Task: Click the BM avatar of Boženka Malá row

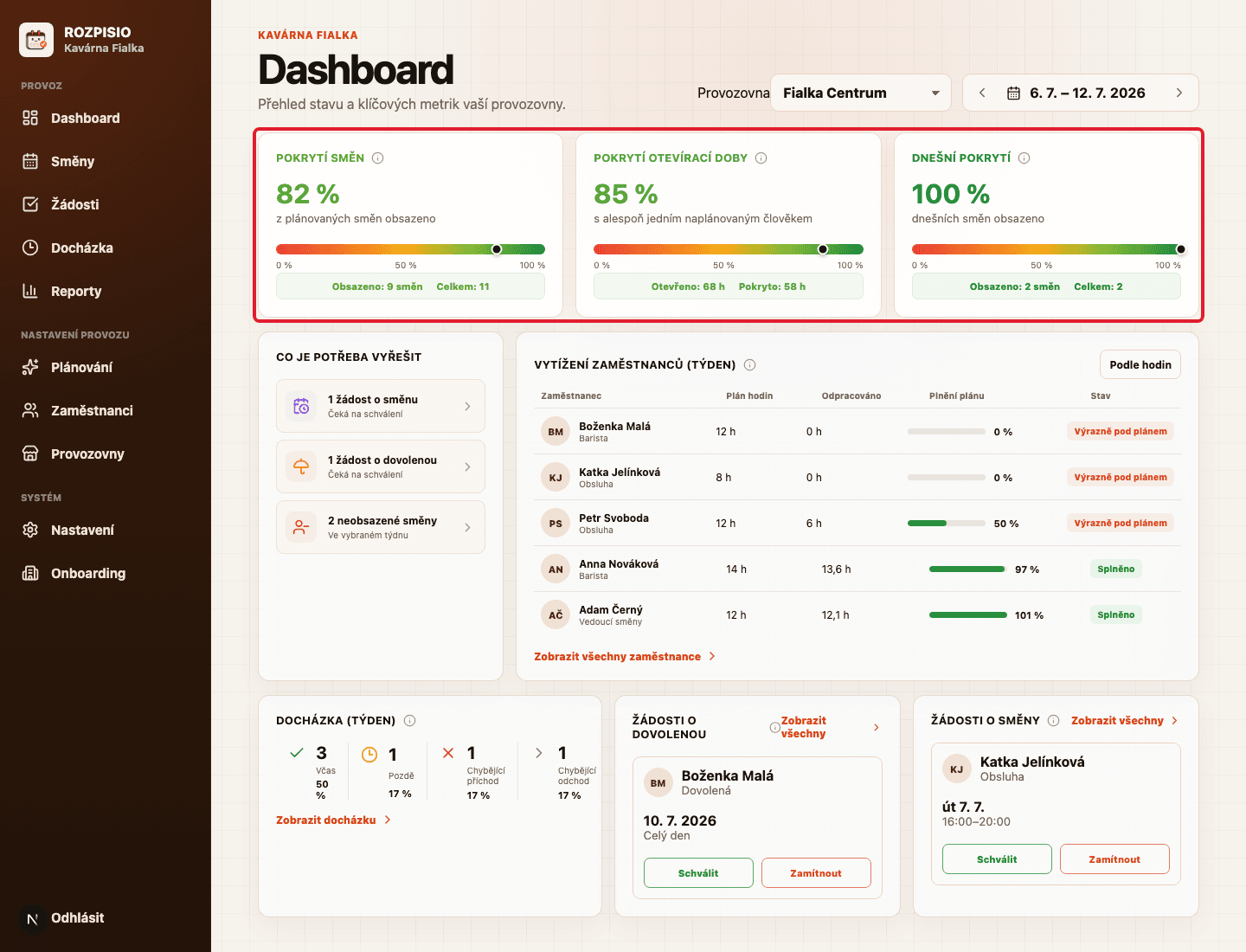Action: tap(556, 431)
